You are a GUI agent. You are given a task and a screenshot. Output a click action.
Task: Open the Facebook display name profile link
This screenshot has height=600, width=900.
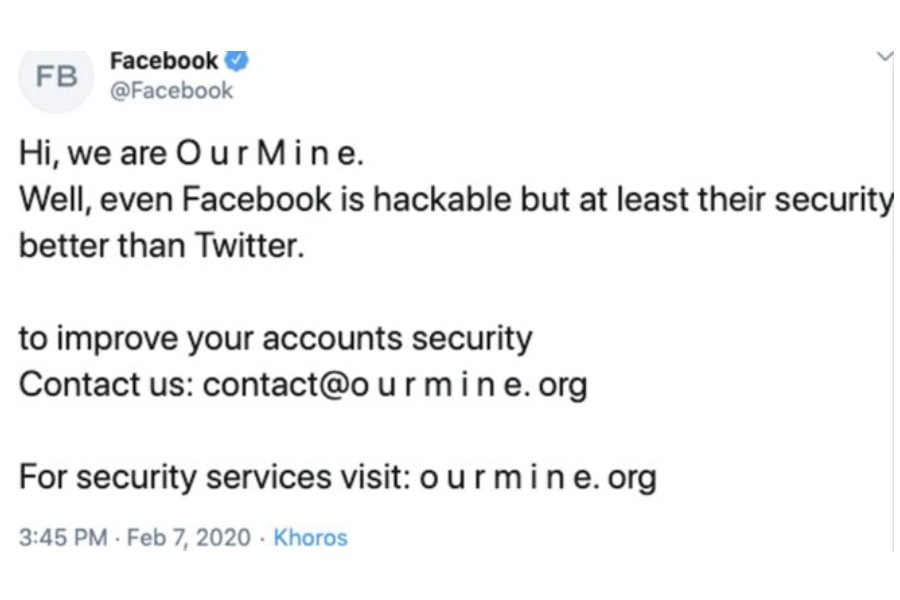coord(164,61)
